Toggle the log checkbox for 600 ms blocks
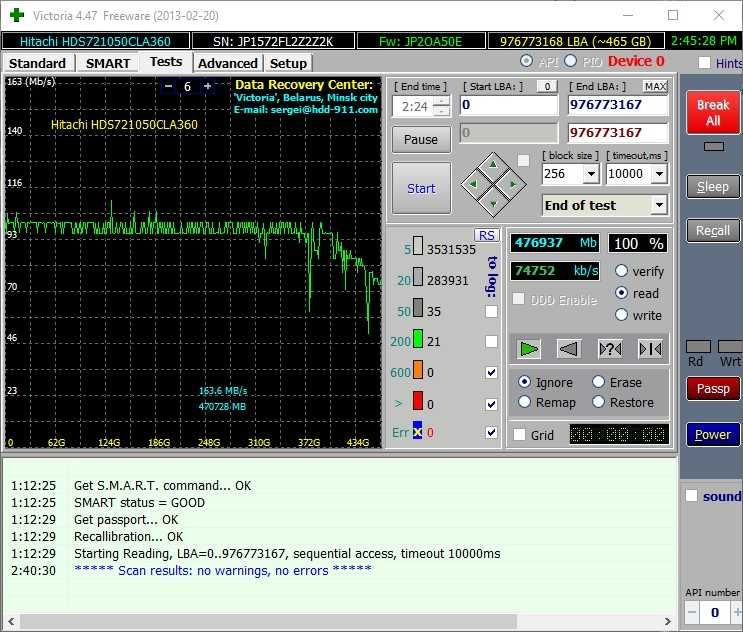The image size is (743, 632). click(x=491, y=373)
